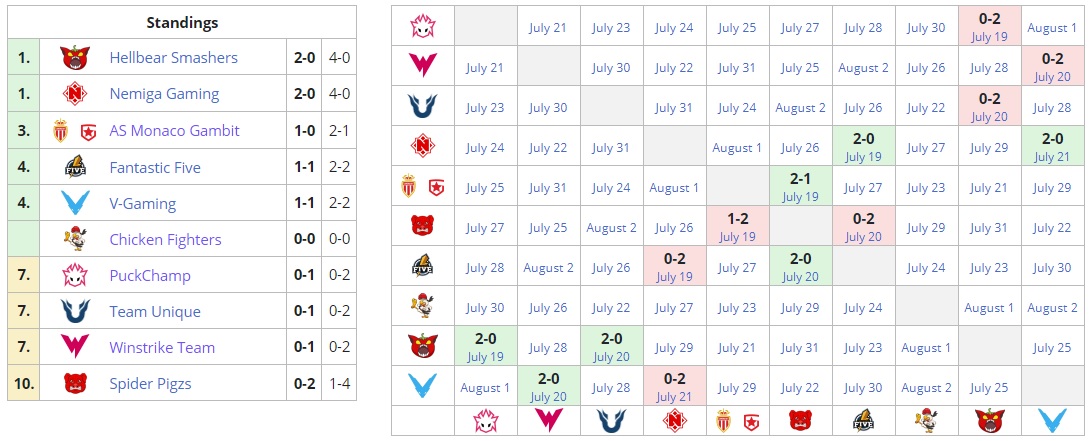Click the 2-1 July 19 result cell

click(x=800, y=187)
